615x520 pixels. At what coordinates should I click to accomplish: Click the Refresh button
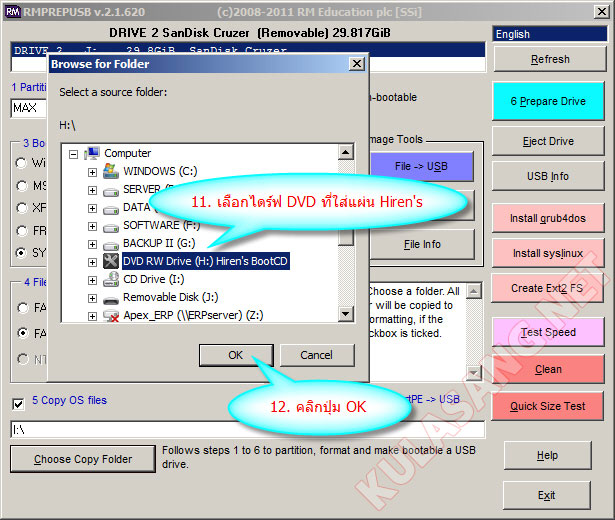(x=550, y=59)
